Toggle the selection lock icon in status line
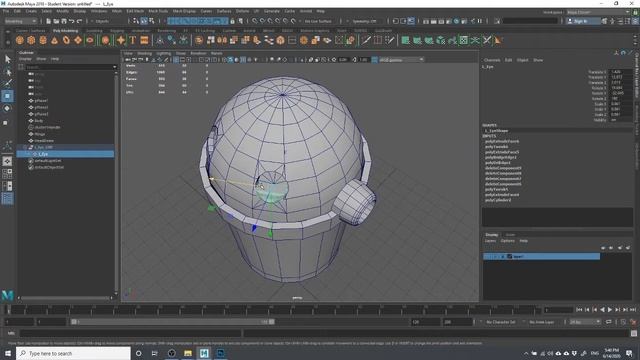Screen dimensions: 640x360 232,21
